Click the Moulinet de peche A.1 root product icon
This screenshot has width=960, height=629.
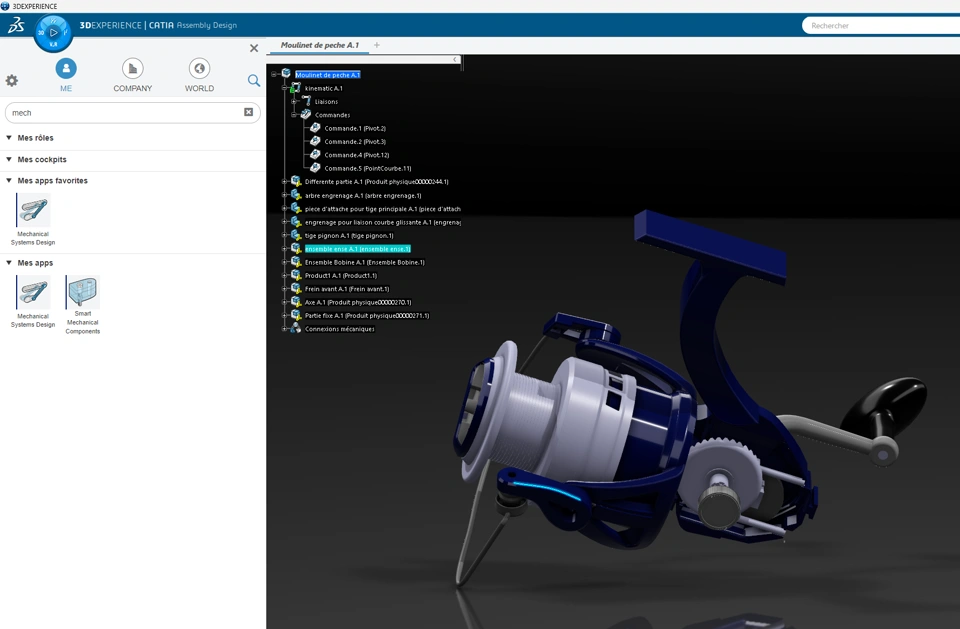286,73
